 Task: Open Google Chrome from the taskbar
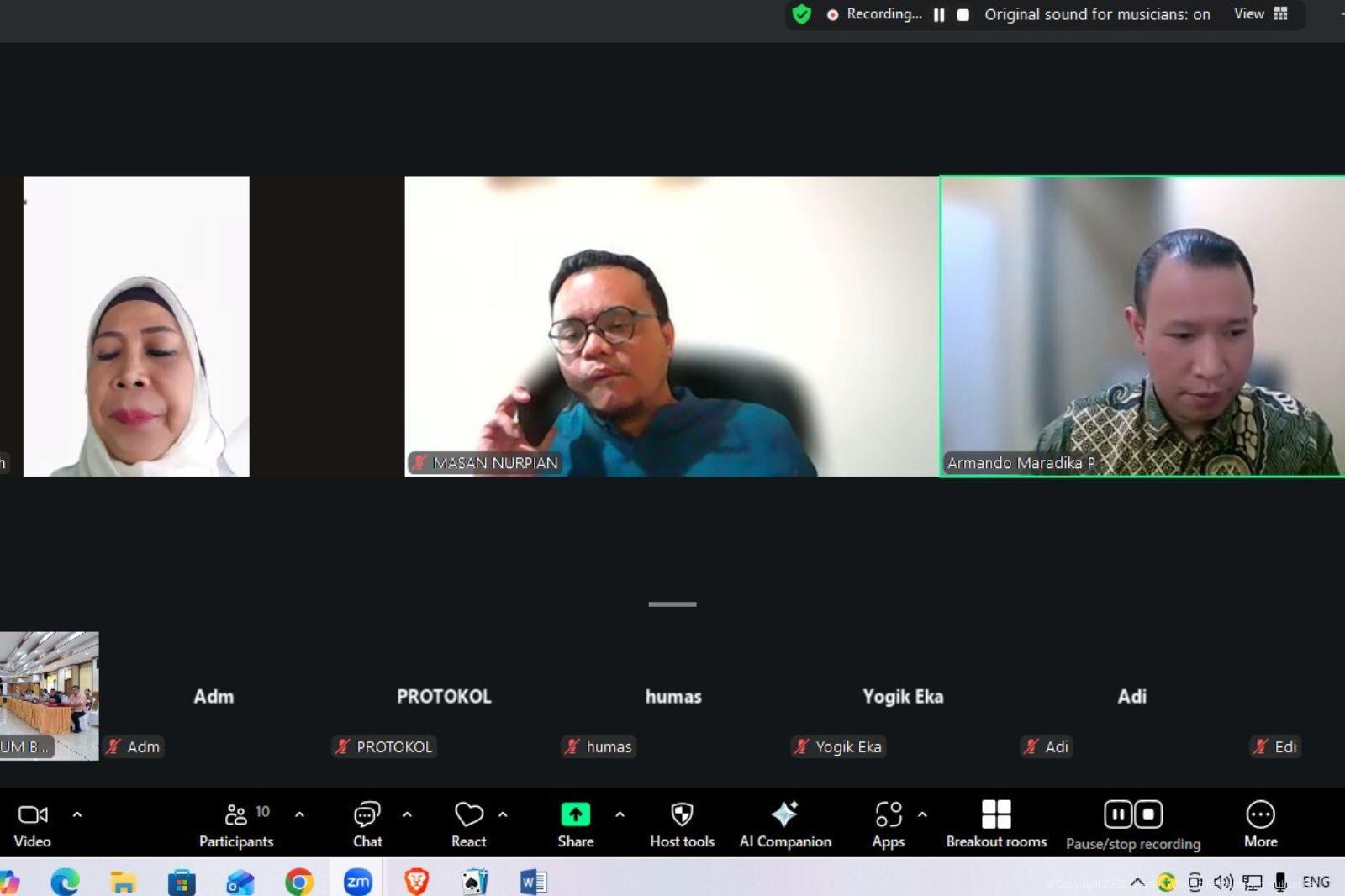click(299, 882)
